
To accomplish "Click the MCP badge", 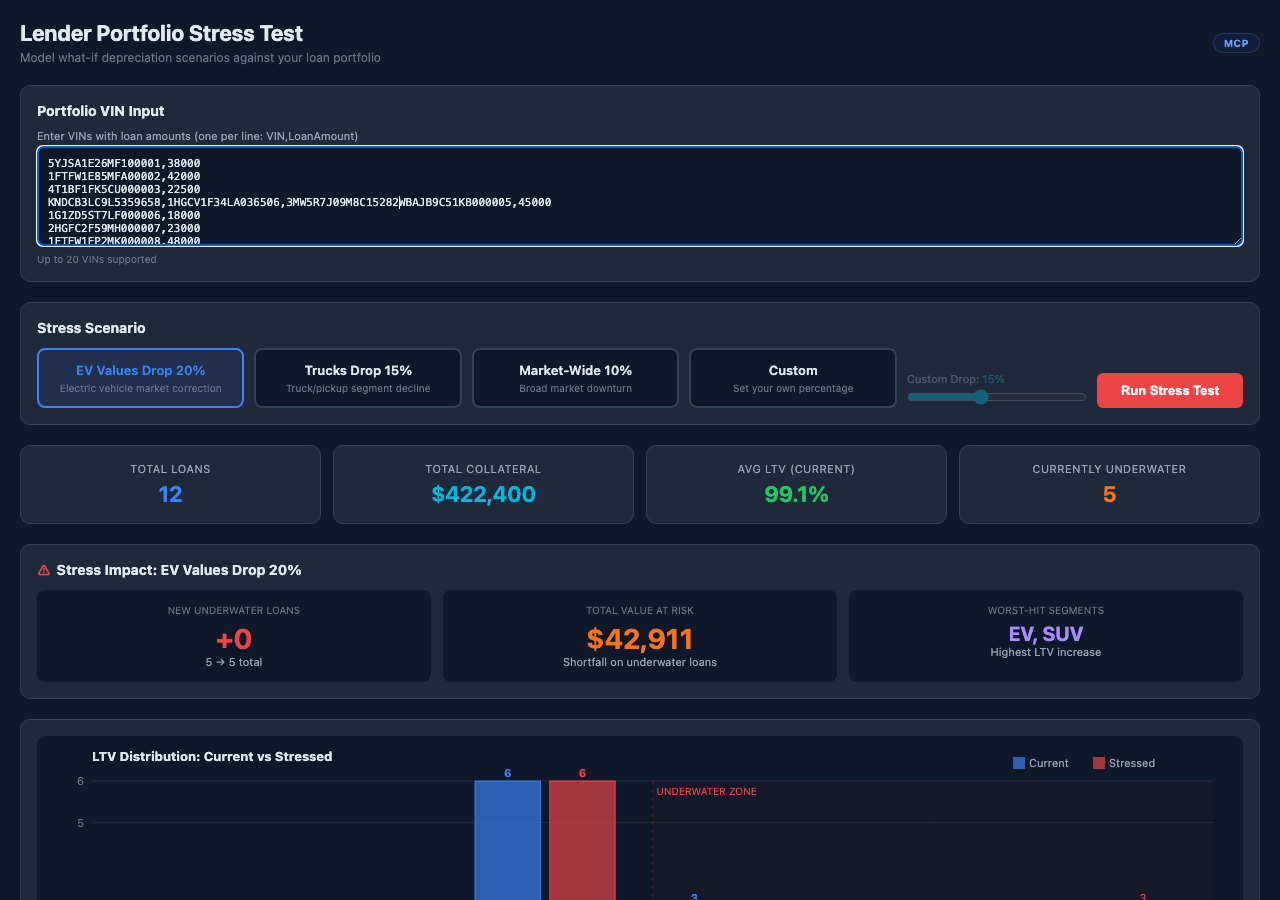I will [1236, 43].
